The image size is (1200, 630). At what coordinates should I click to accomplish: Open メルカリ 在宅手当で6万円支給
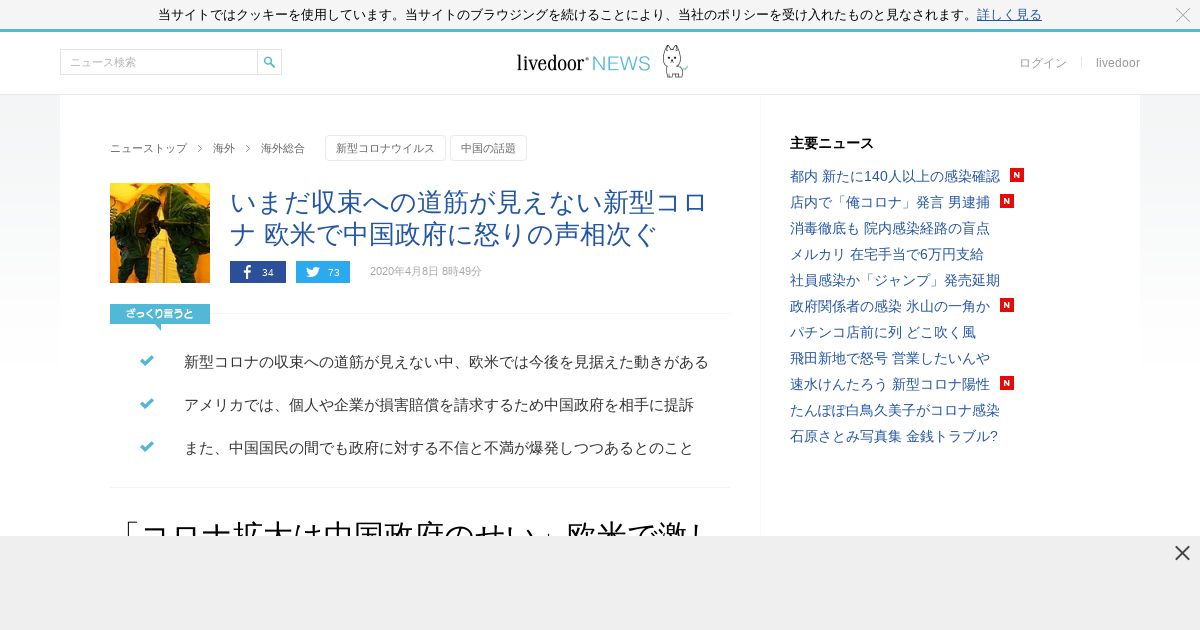(x=887, y=254)
